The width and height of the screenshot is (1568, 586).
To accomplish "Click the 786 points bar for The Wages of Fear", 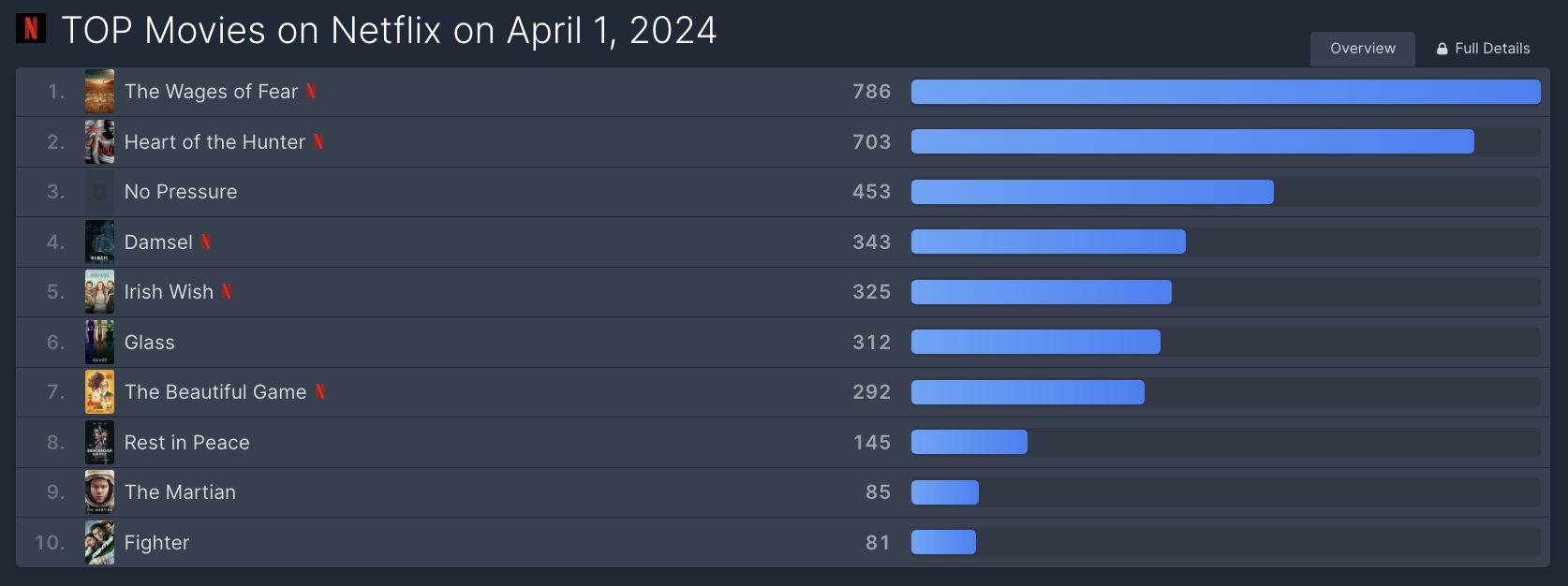I will tap(1225, 92).
